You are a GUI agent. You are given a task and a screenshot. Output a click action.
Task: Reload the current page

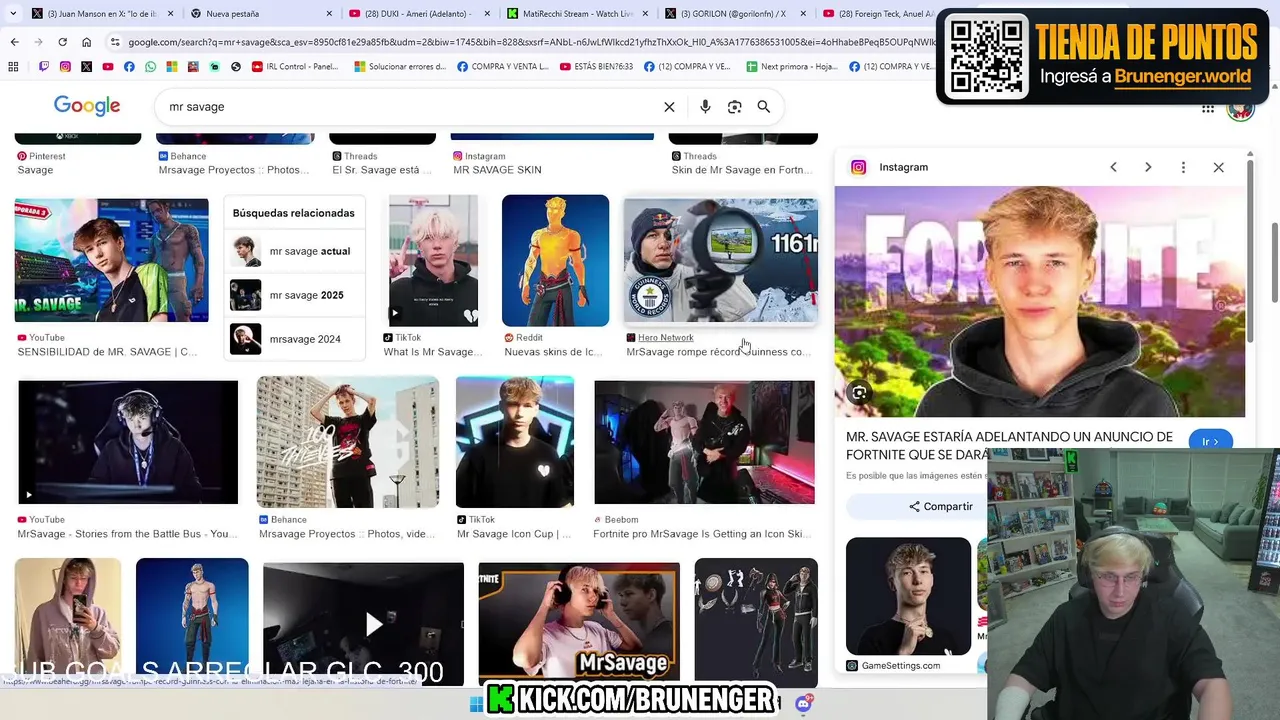point(62,42)
